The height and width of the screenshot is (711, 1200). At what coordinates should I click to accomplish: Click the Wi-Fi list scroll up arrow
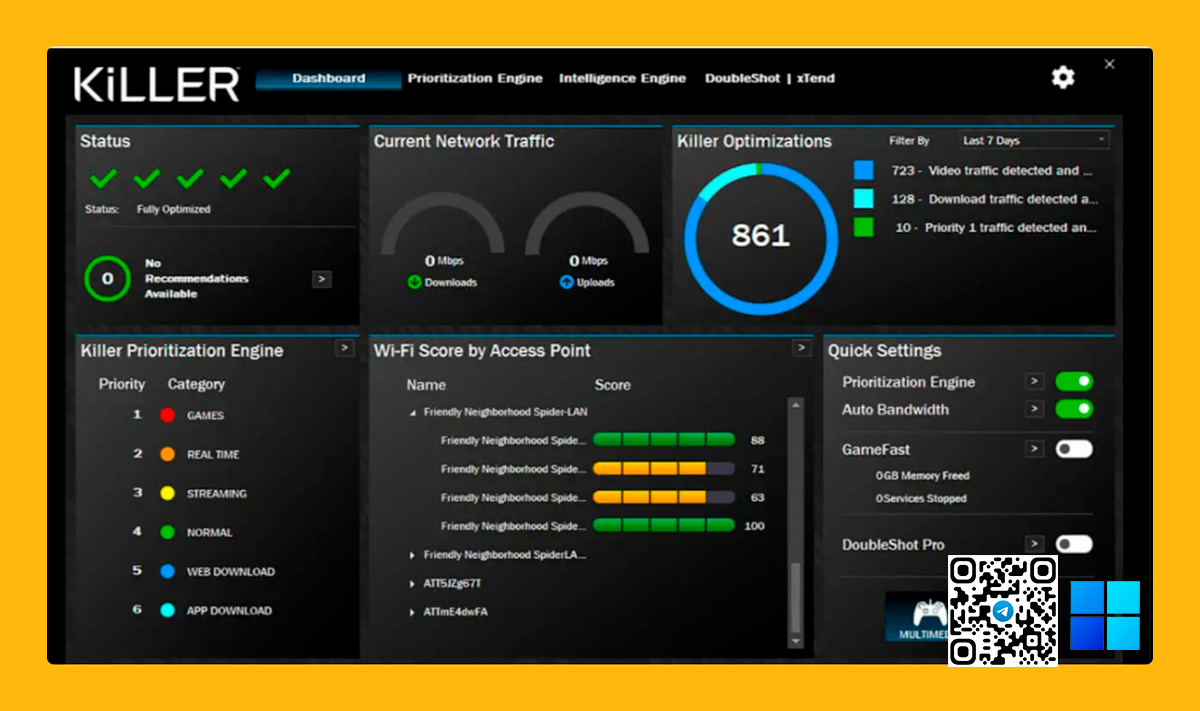tap(796, 405)
